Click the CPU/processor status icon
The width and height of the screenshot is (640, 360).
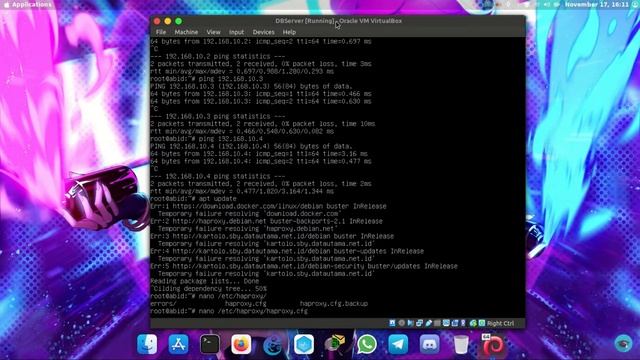tap(463, 323)
